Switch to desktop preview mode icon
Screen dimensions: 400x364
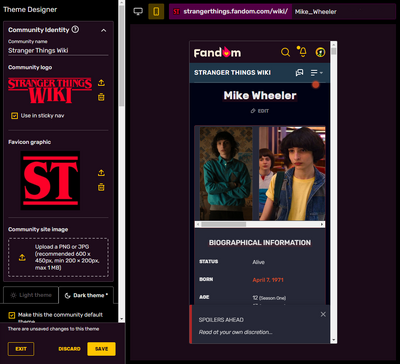point(138,11)
